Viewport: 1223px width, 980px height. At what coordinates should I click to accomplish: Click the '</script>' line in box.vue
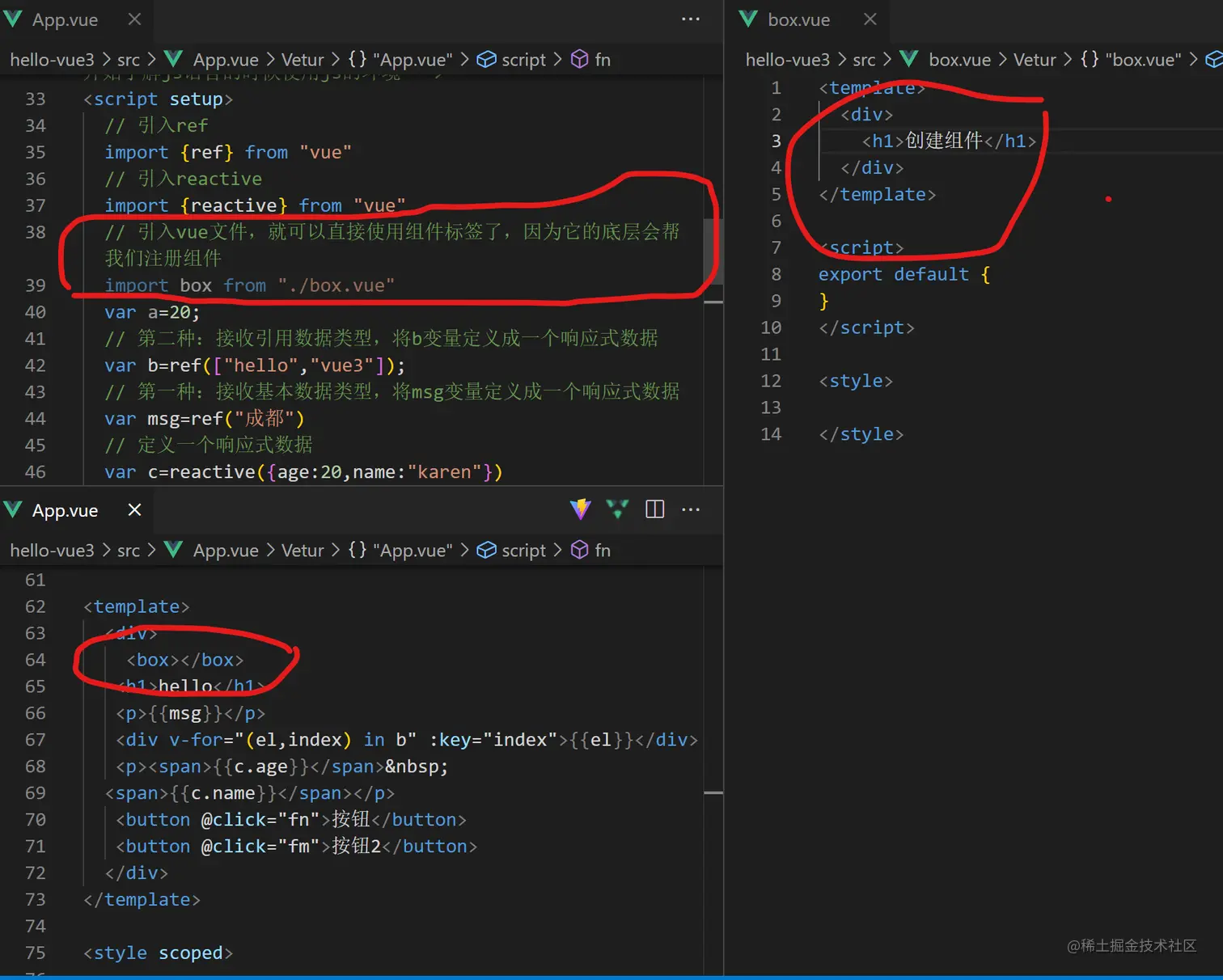(x=866, y=328)
